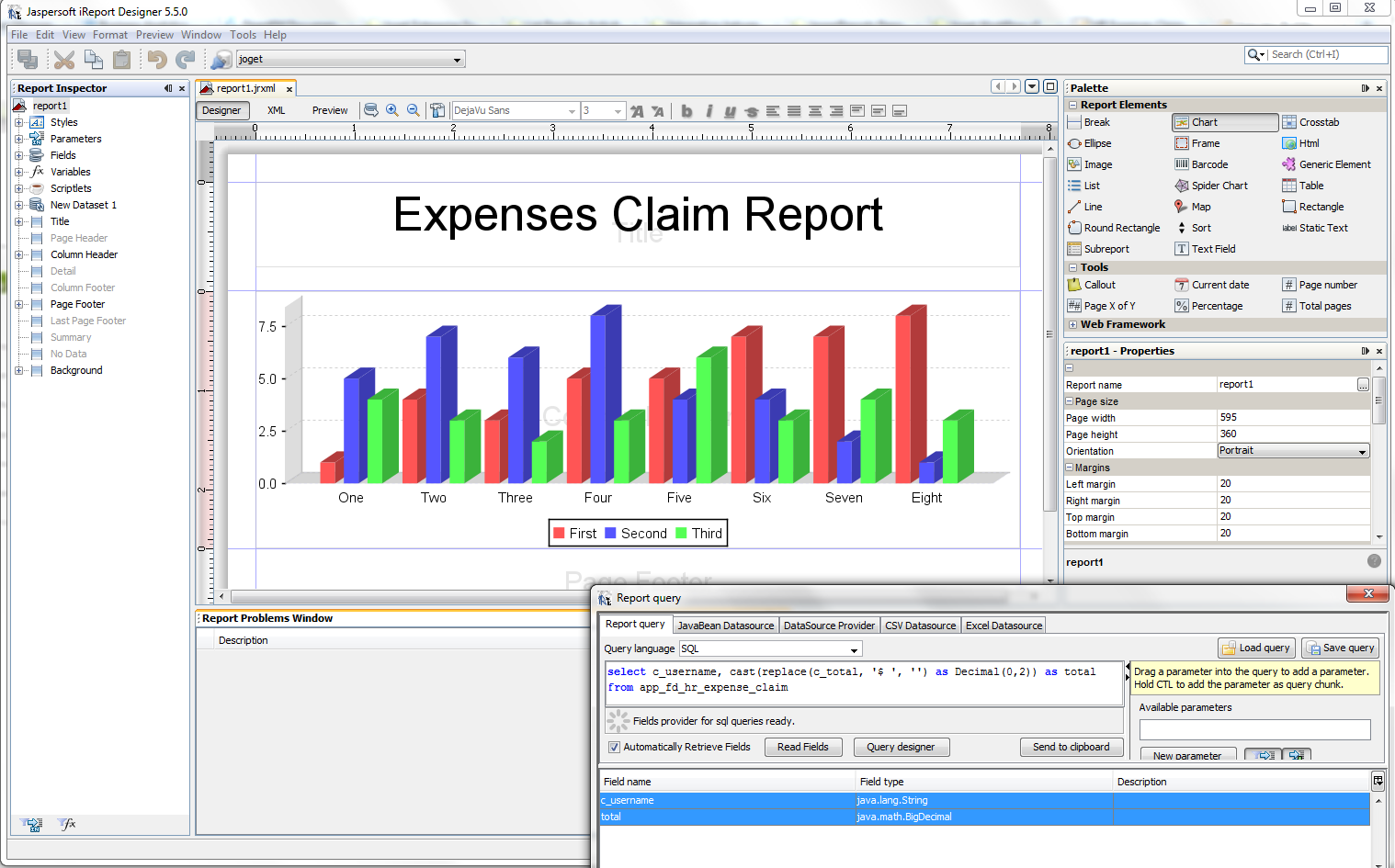
Task: Select the Spider Chart palette element
Action: pyautogui.click(x=1218, y=185)
